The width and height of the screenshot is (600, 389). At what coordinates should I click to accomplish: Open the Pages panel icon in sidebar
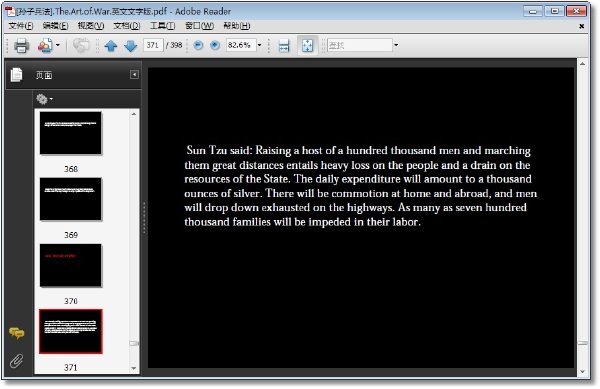tap(16, 75)
